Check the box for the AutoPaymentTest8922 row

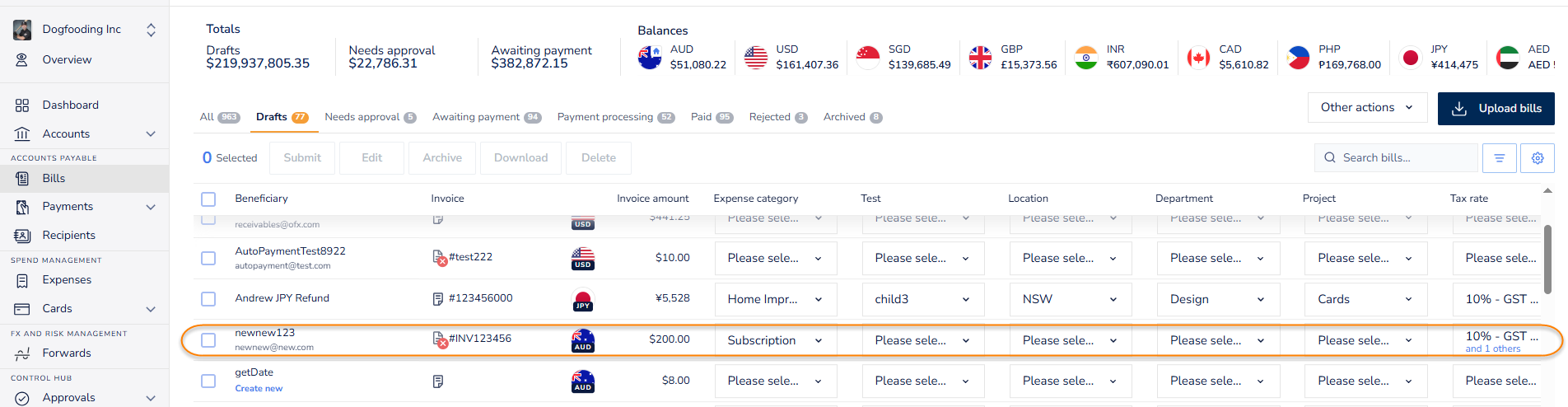[x=208, y=258]
